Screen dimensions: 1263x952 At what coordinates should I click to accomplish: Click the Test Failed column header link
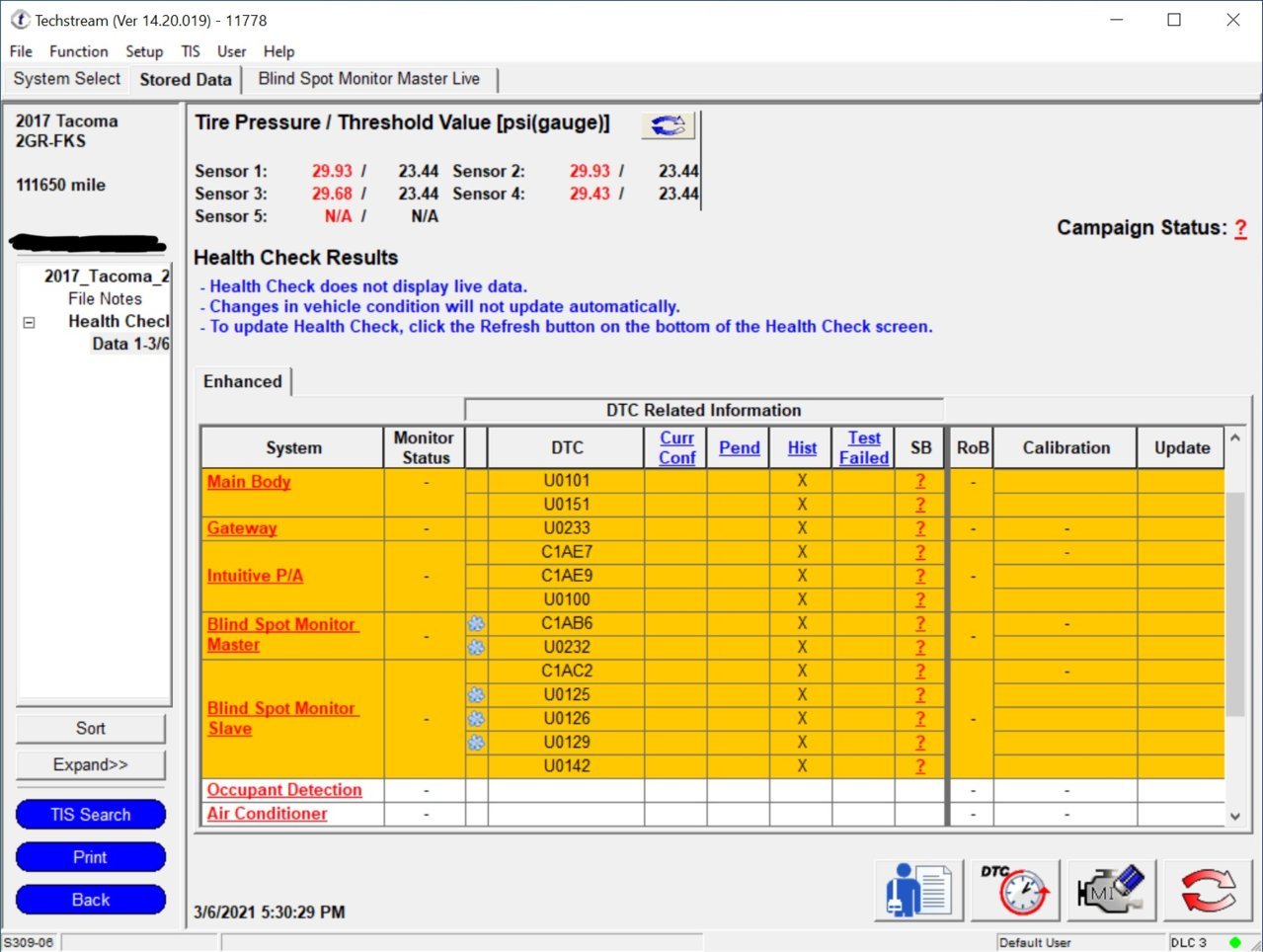(x=864, y=447)
